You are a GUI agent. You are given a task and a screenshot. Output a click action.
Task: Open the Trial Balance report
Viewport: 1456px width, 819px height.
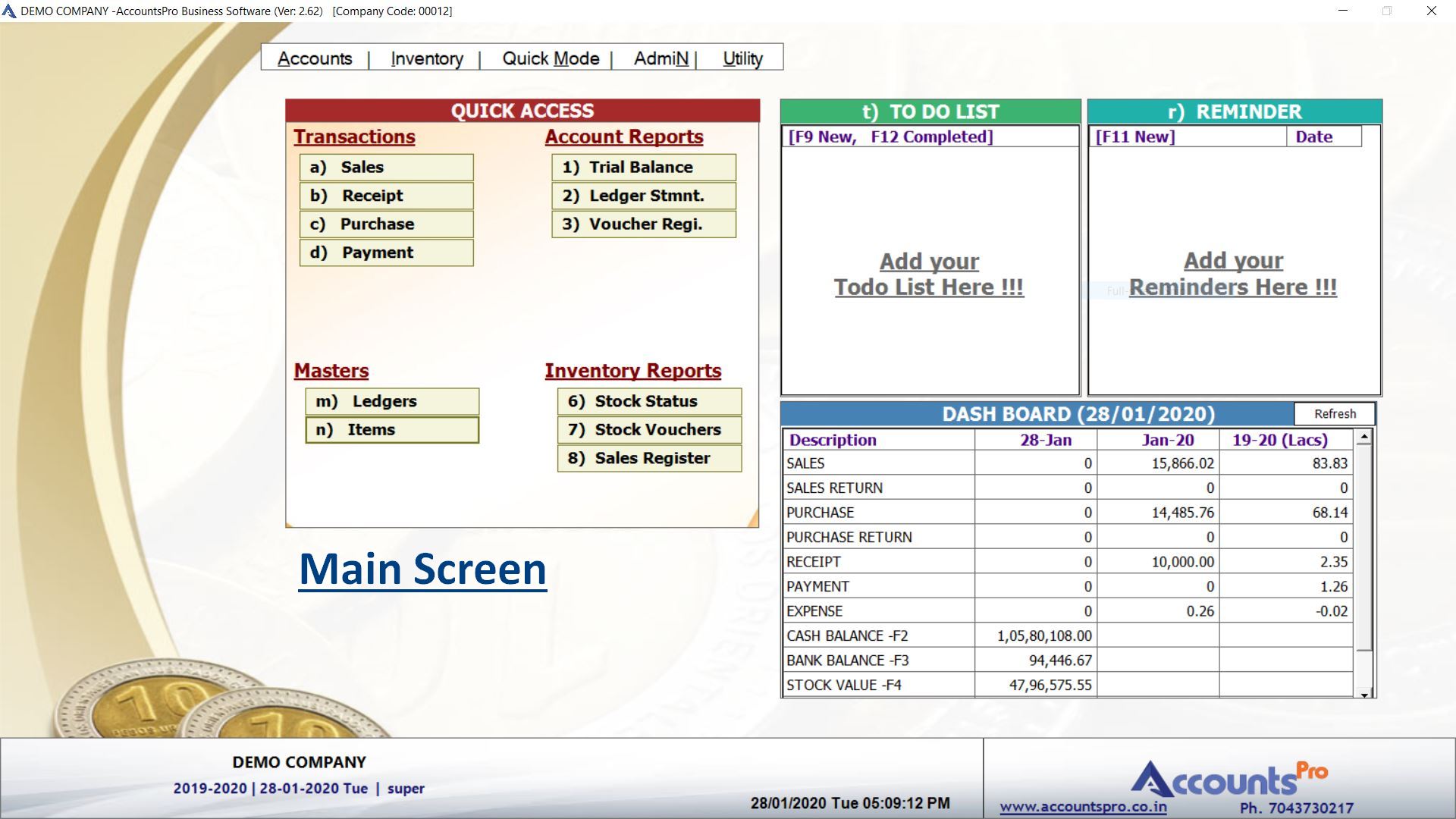pos(643,167)
